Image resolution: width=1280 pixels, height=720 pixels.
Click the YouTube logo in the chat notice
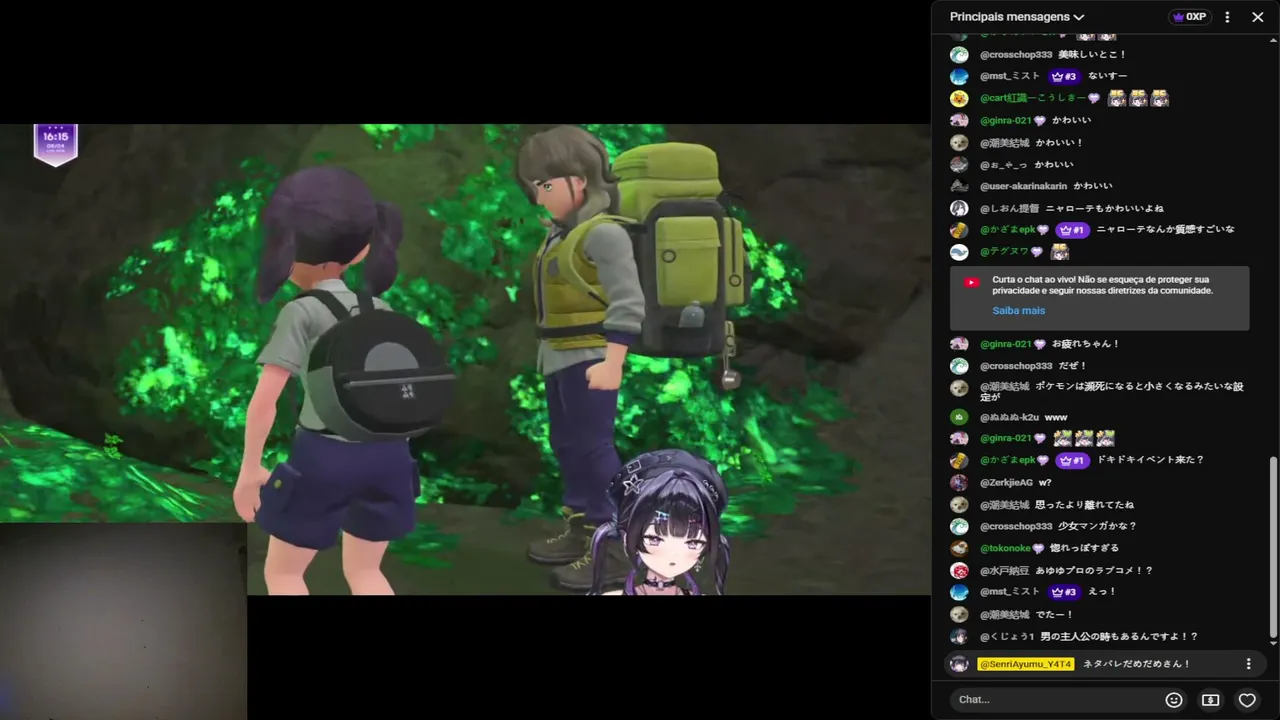coord(971,282)
